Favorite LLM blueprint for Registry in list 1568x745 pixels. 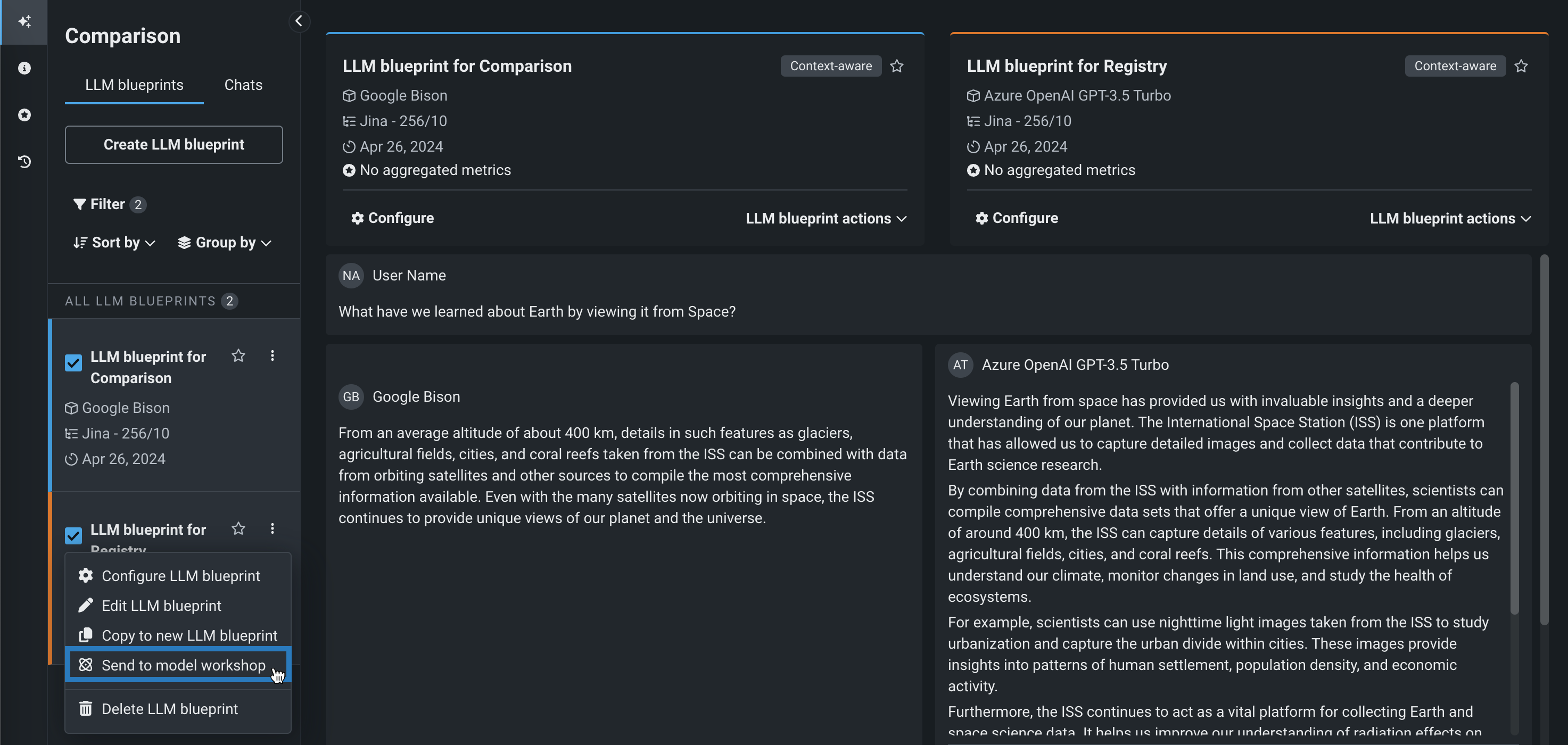pos(238,528)
